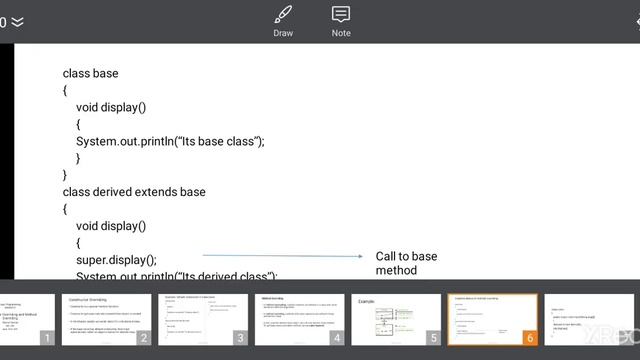Open the Note tool
This screenshot has height=360, width=640.
tap(341, 21)
